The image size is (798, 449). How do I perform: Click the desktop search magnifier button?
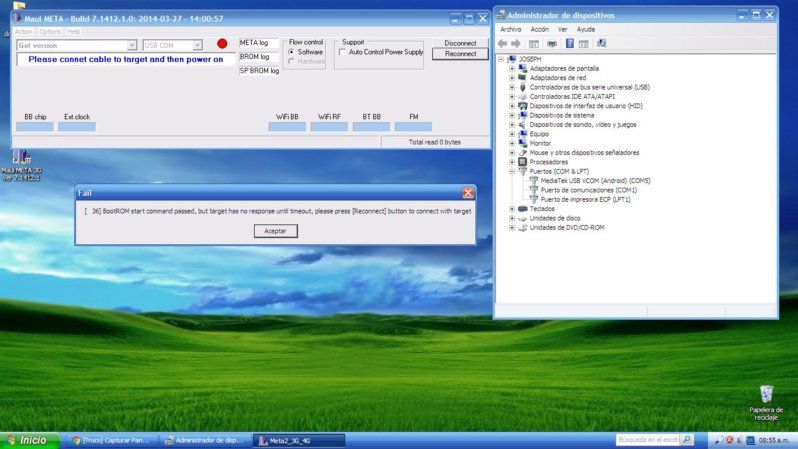tap(687, 440)
